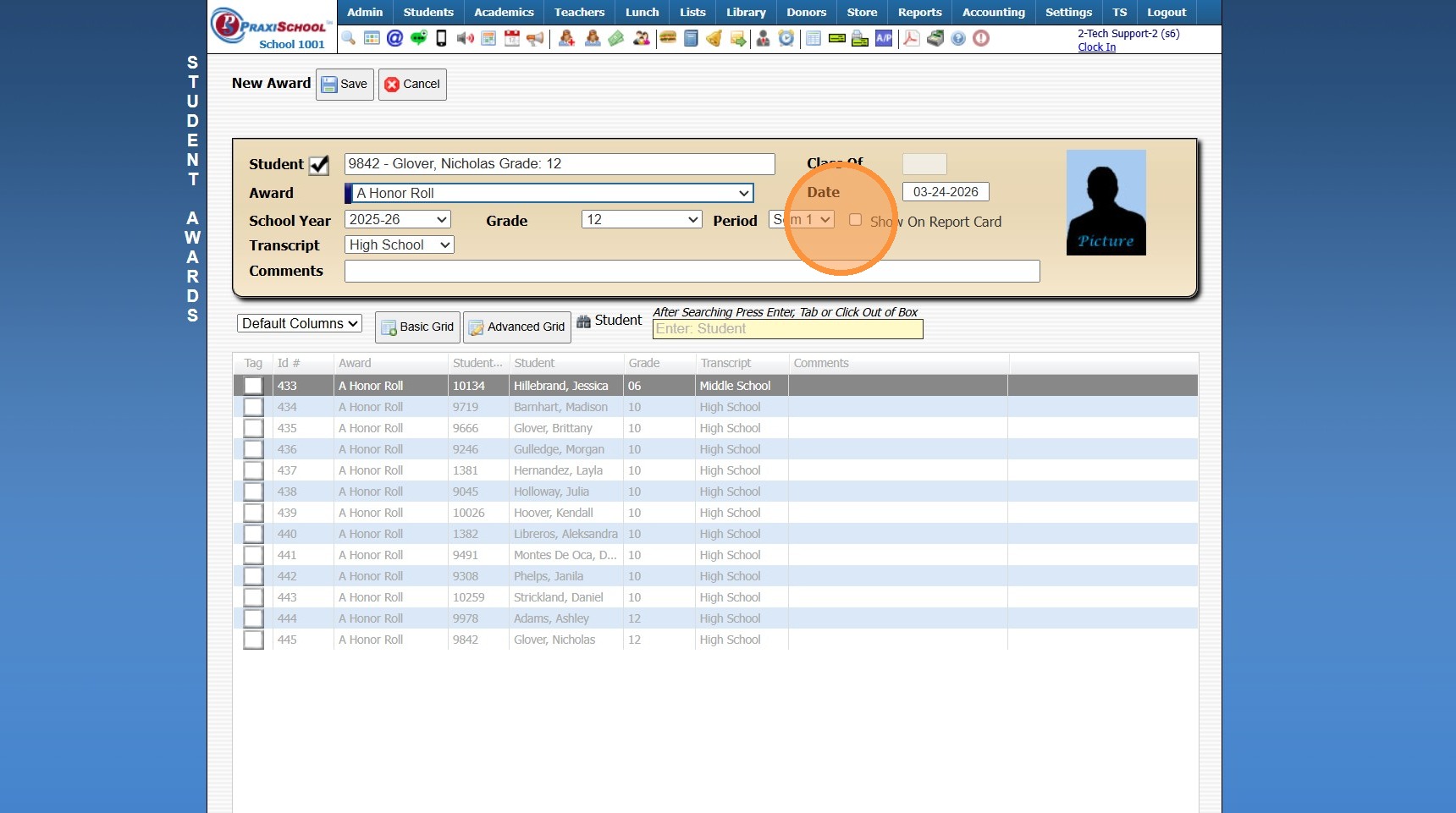Screen dimensions: 1456x813
Task: Expand the Period dropdown
Action: tap(802, 219)
